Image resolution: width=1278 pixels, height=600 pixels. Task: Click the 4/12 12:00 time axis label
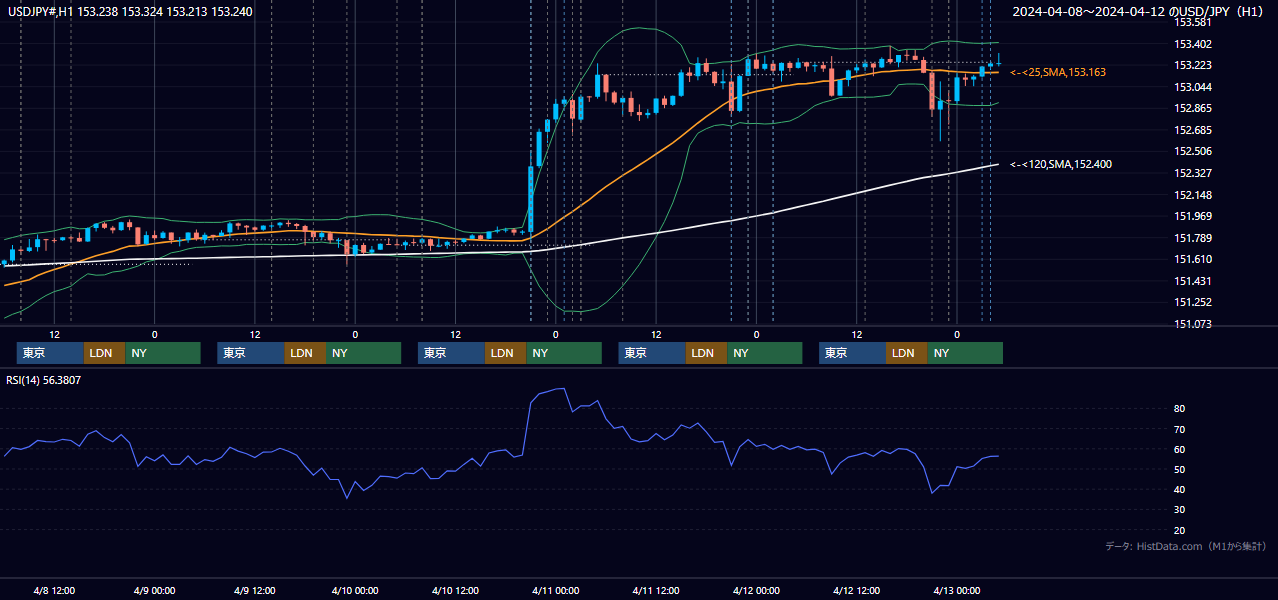(856, 590)
